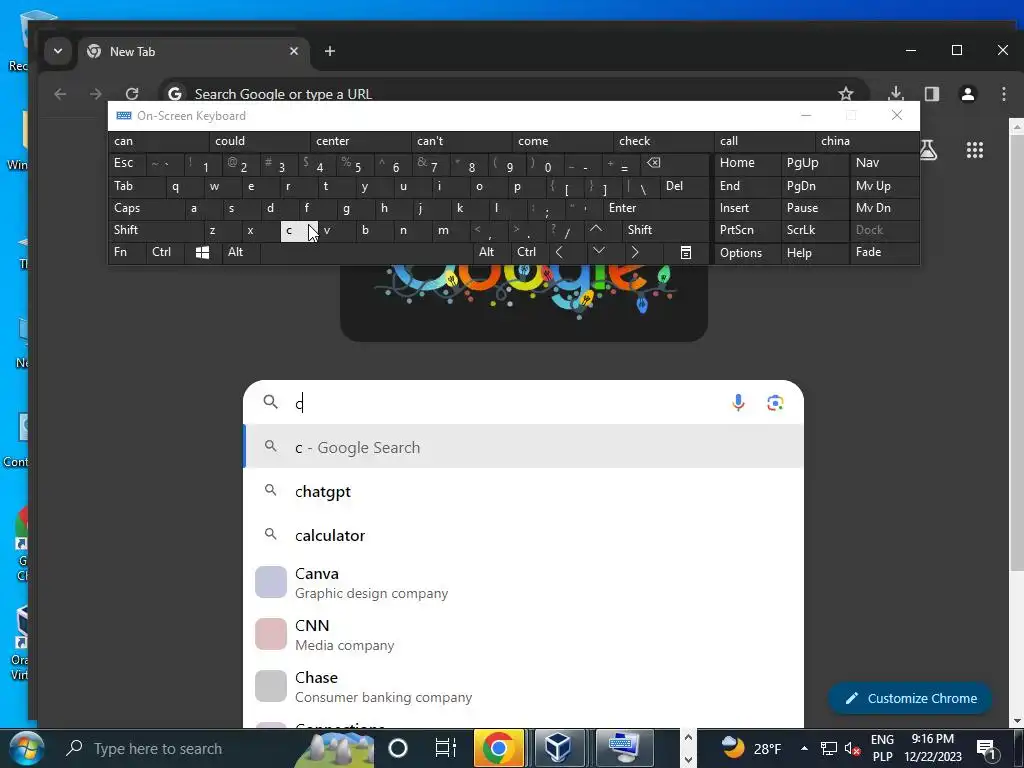Viewport: 1024px width, 768px height.
Task: Open Task View on the taskbar
Action: (x=445, y=748)
